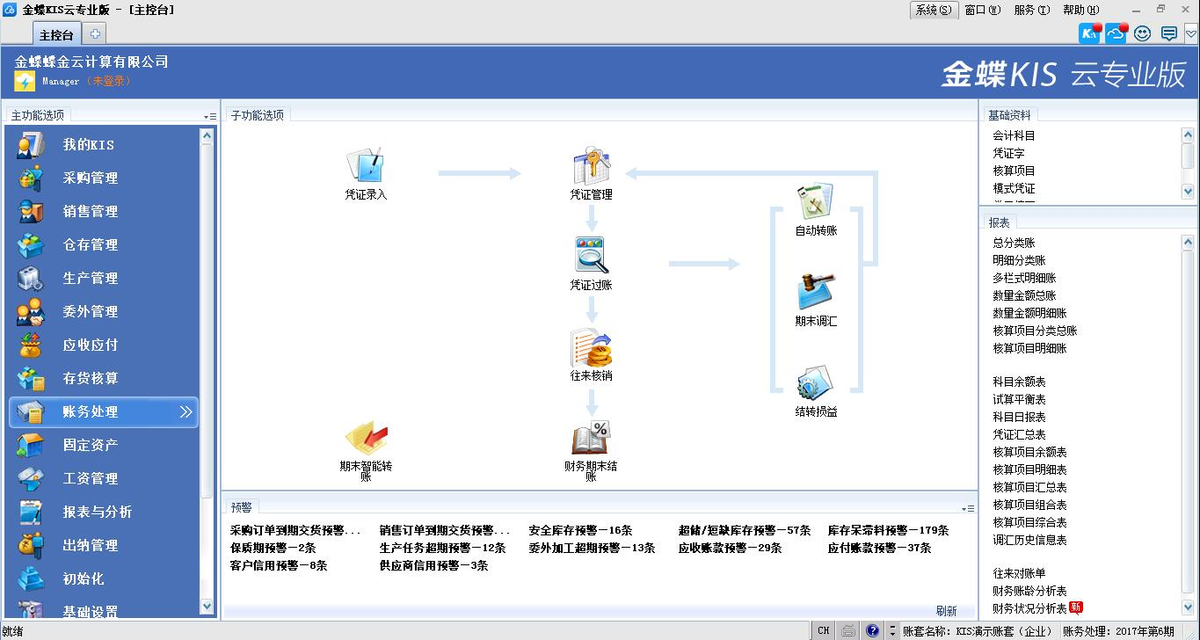Open 库存呆滞料预警—179条 alert
Viewport: 1200px width, 640px height.
point(888,531)
